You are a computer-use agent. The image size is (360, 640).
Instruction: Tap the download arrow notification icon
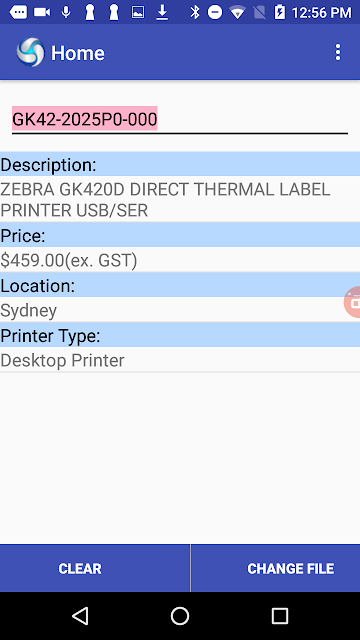(x=162, y=13)
